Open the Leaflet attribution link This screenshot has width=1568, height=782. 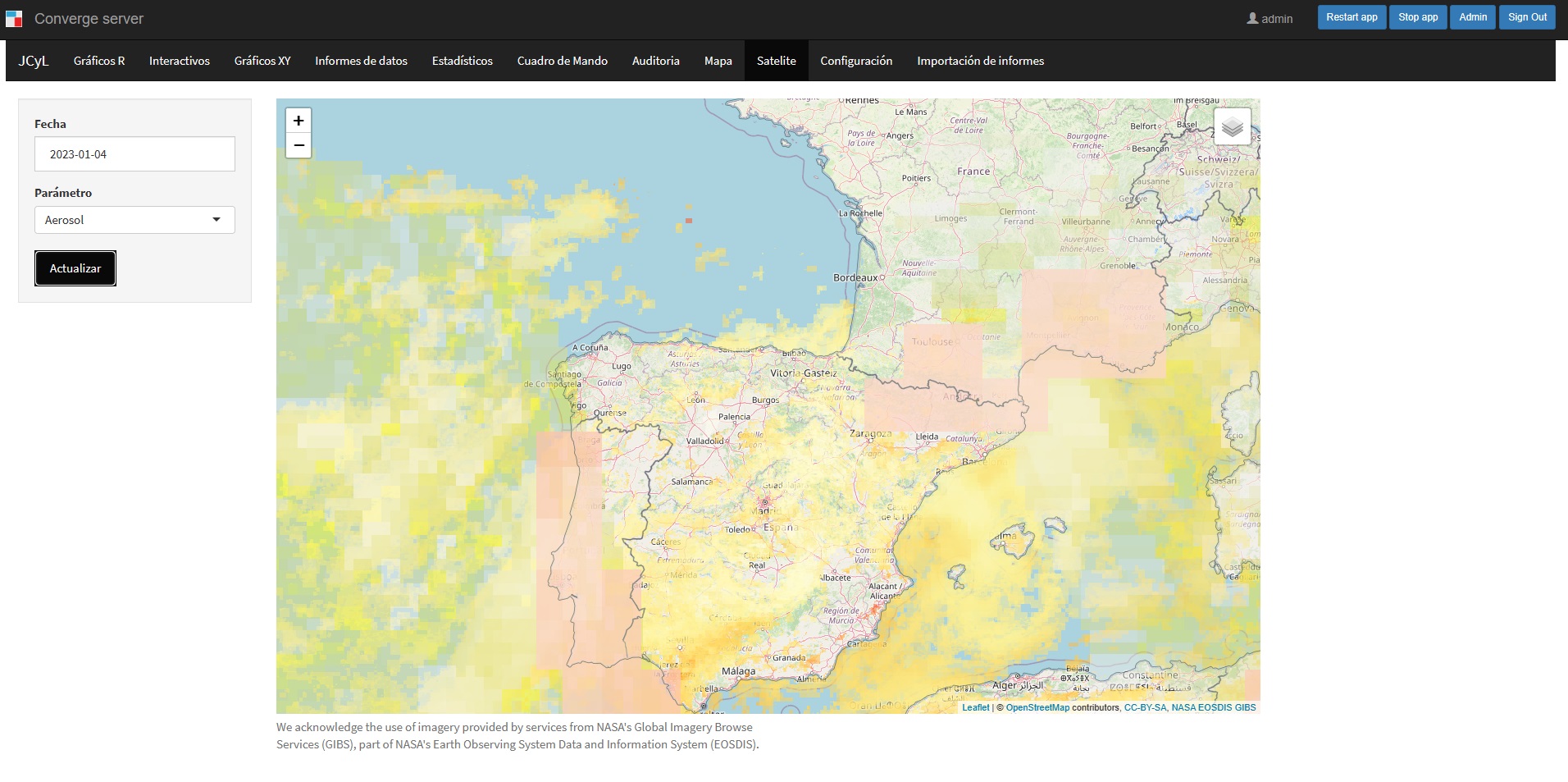pyautogui.click(x=975, y=707)
